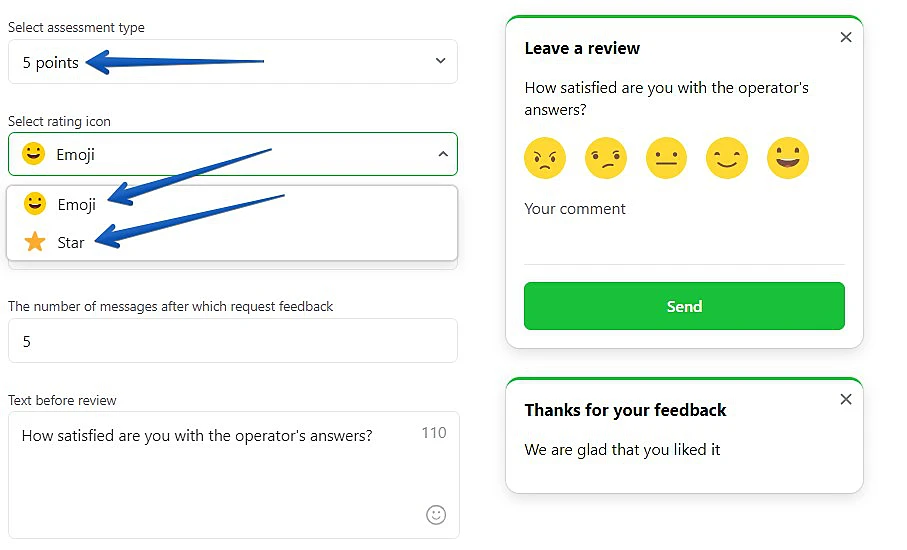Viewport: 907px width, 550px height.
Task: Open emoji picker in text before review
Action: [x=436, y=514]
